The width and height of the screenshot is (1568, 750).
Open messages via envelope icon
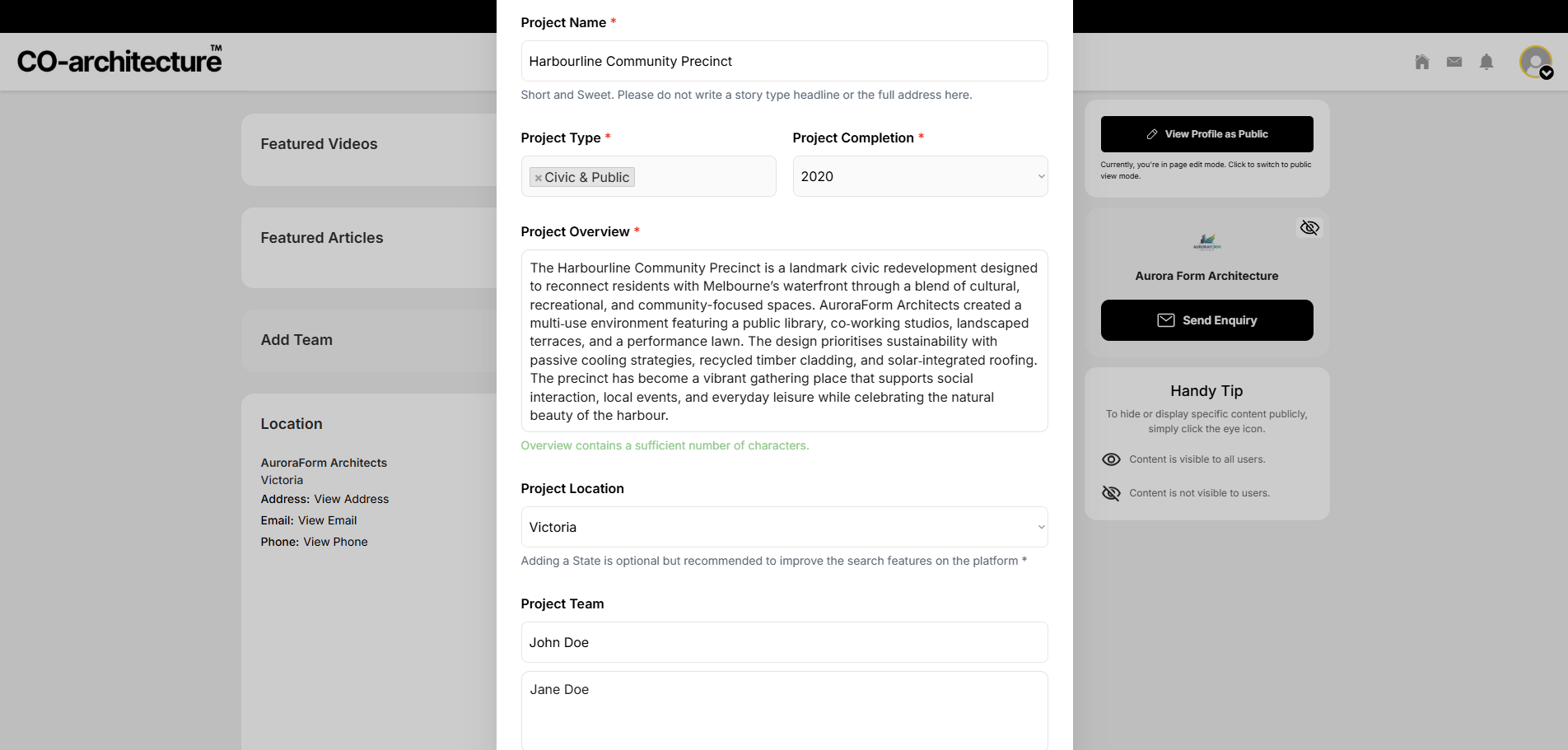[x=1454, y=62]
